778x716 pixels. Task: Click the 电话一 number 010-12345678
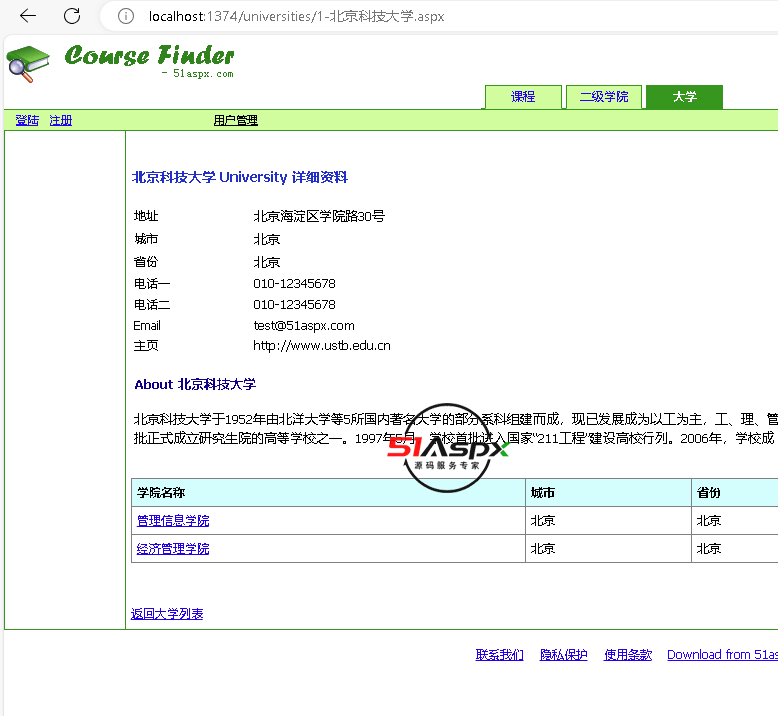click(x=294, y=283)
